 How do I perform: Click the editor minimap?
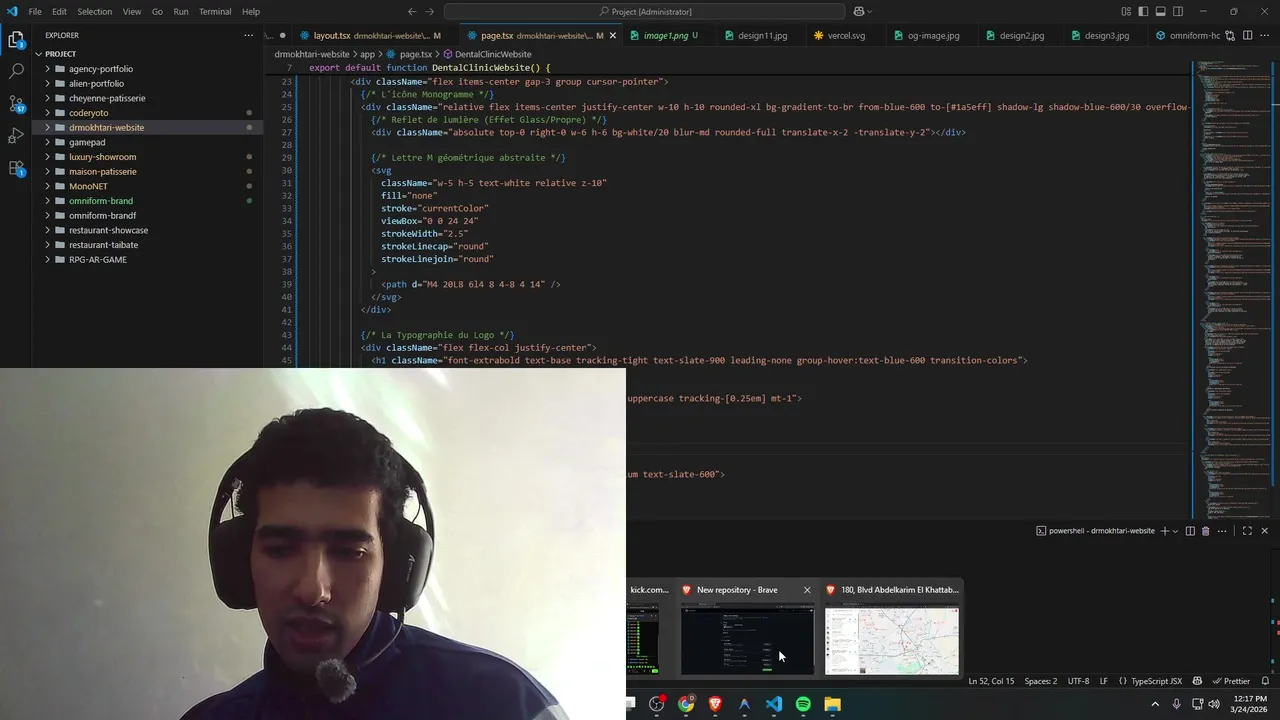click(1232, 290)
